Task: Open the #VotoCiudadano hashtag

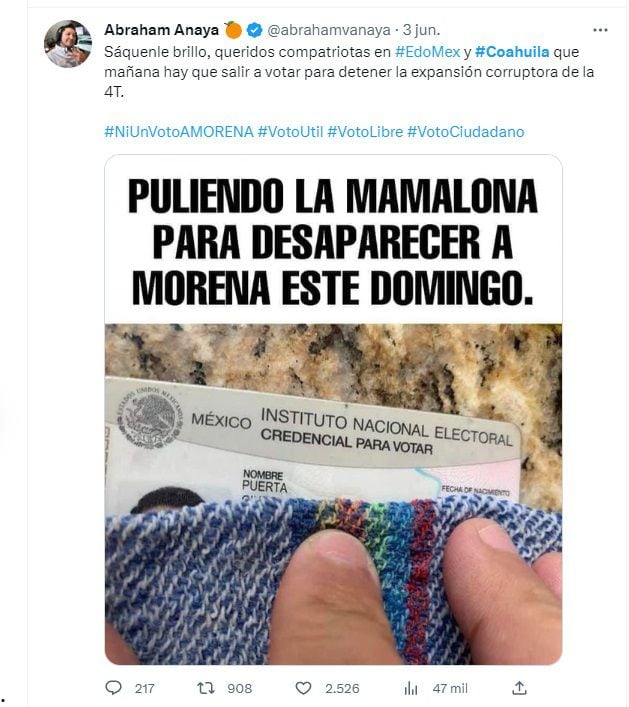Action: point(466,132)
